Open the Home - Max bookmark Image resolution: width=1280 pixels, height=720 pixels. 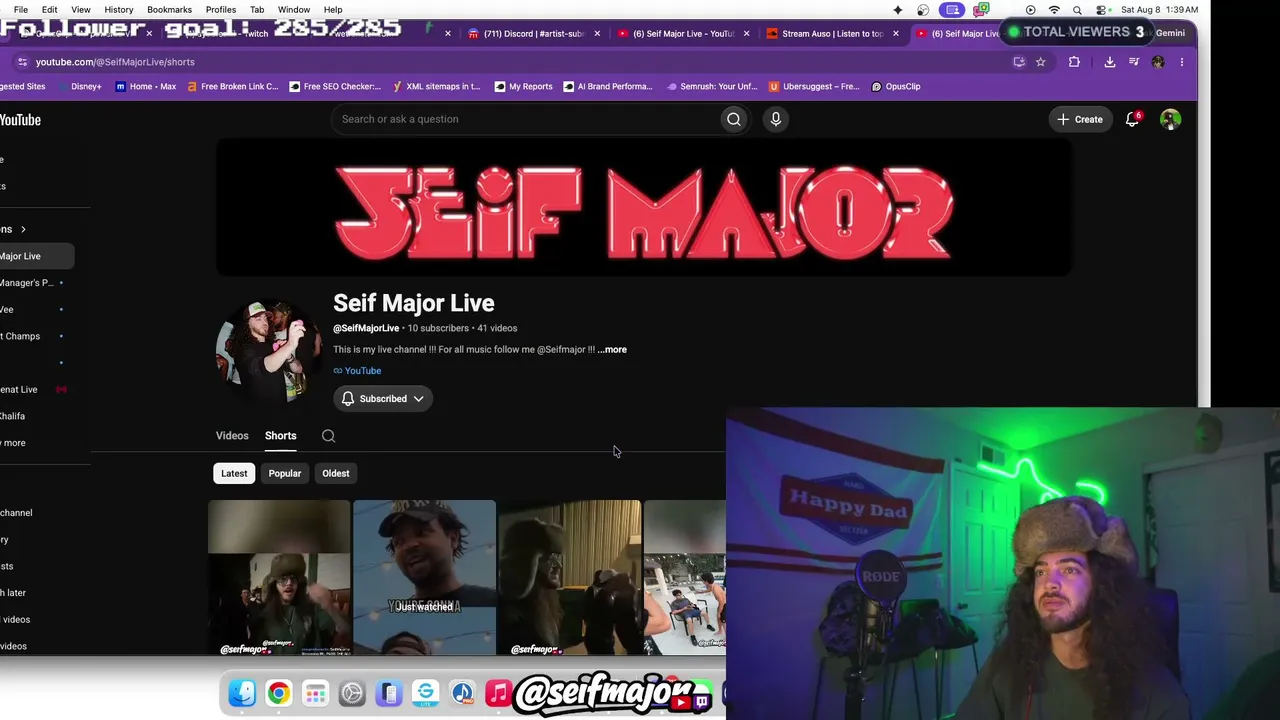point(146,87)
